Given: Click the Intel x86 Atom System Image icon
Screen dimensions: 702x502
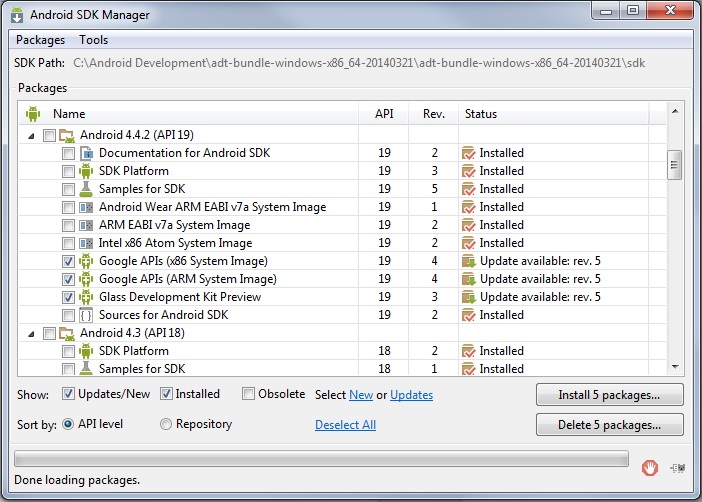Looking at the screenshot, I should click(86, 243).
